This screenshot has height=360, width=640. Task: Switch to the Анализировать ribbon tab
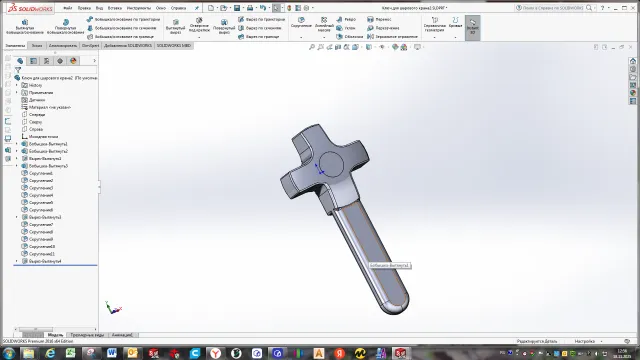point(63,46)
